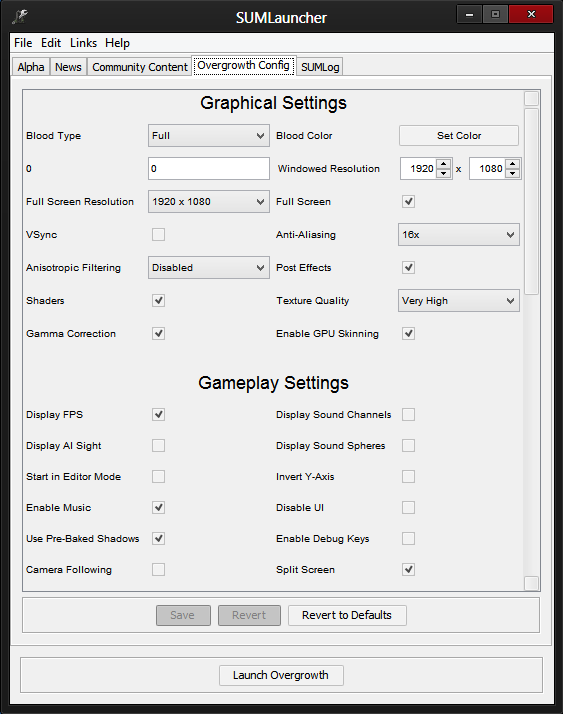Click the windowed resolution width field 1920
This screenshot has height=714, width=563.
(418, 168)
